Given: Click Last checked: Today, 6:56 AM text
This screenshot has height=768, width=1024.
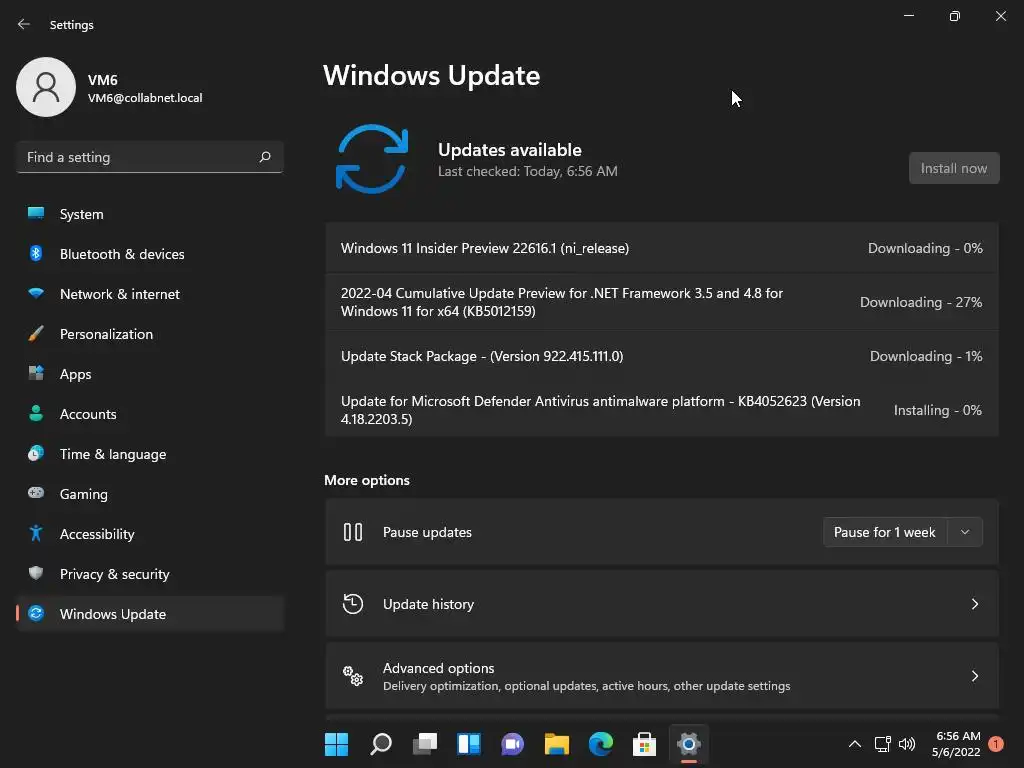Looking at the screenshot, I should (528, 171).
